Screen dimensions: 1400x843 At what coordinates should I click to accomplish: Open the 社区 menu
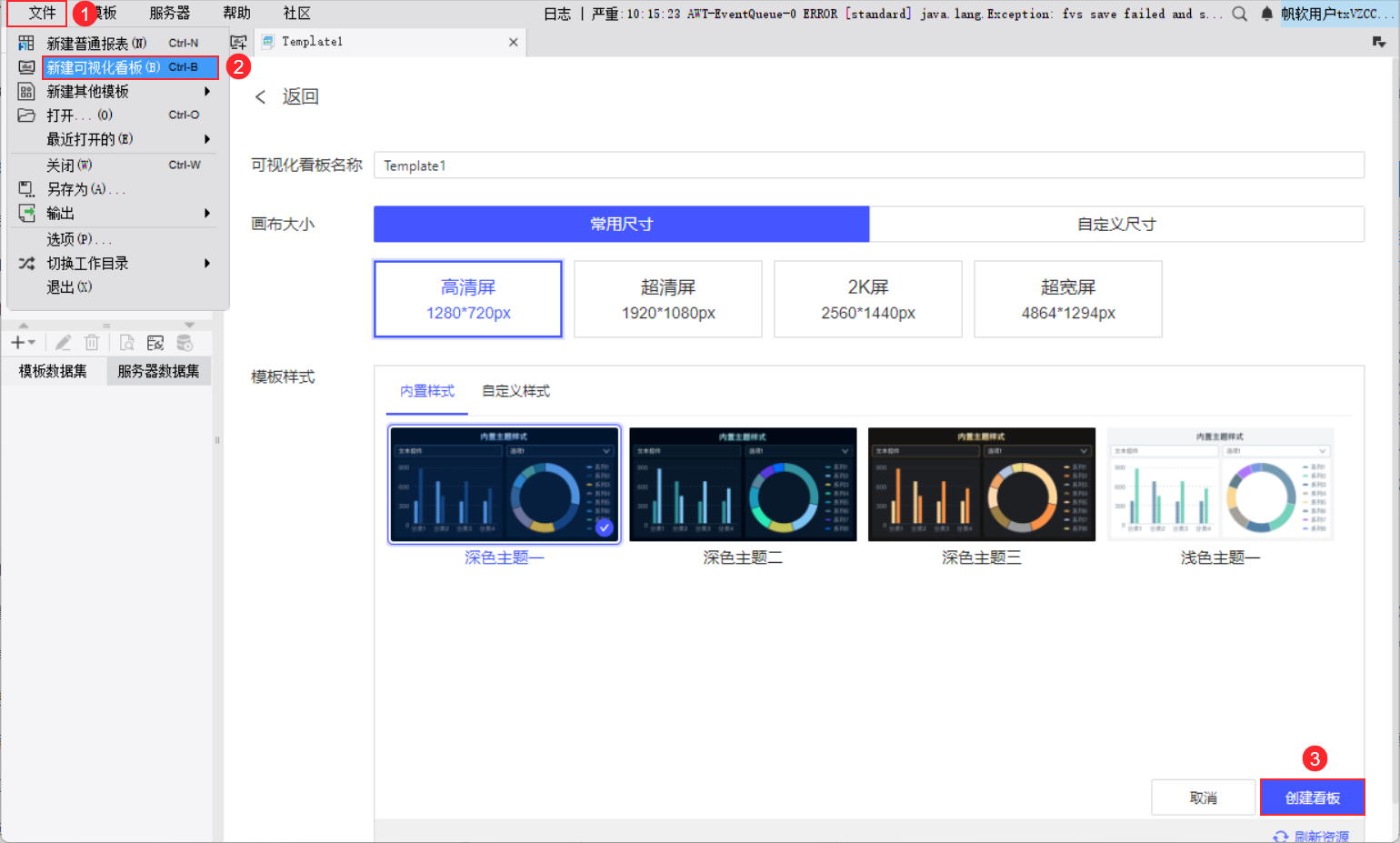point(295,13)
